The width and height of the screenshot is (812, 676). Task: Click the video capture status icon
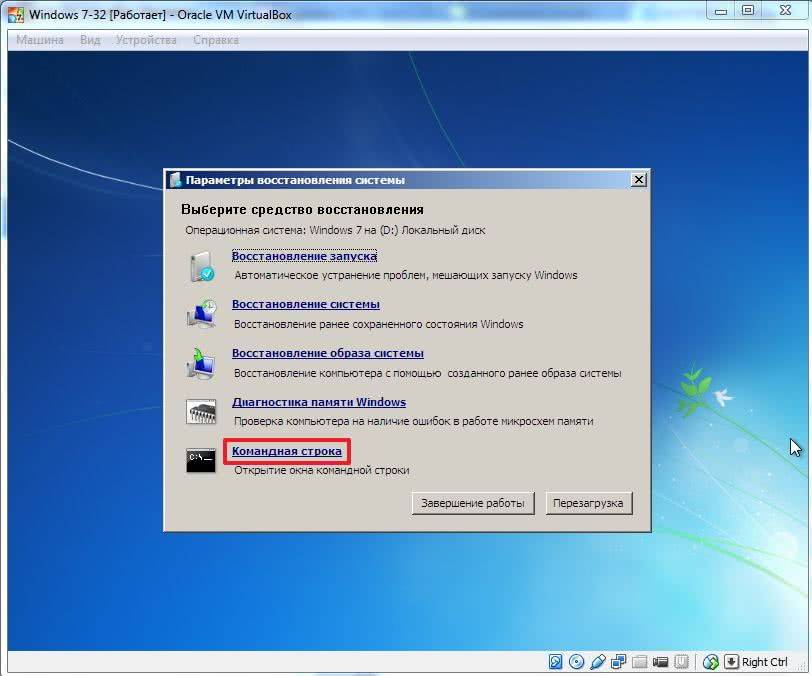[x=661, y=662]
